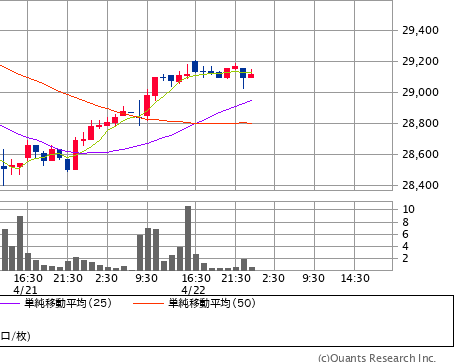
Task: Click the 単純移動平均(50) legend entry
Action: point(212,303)
